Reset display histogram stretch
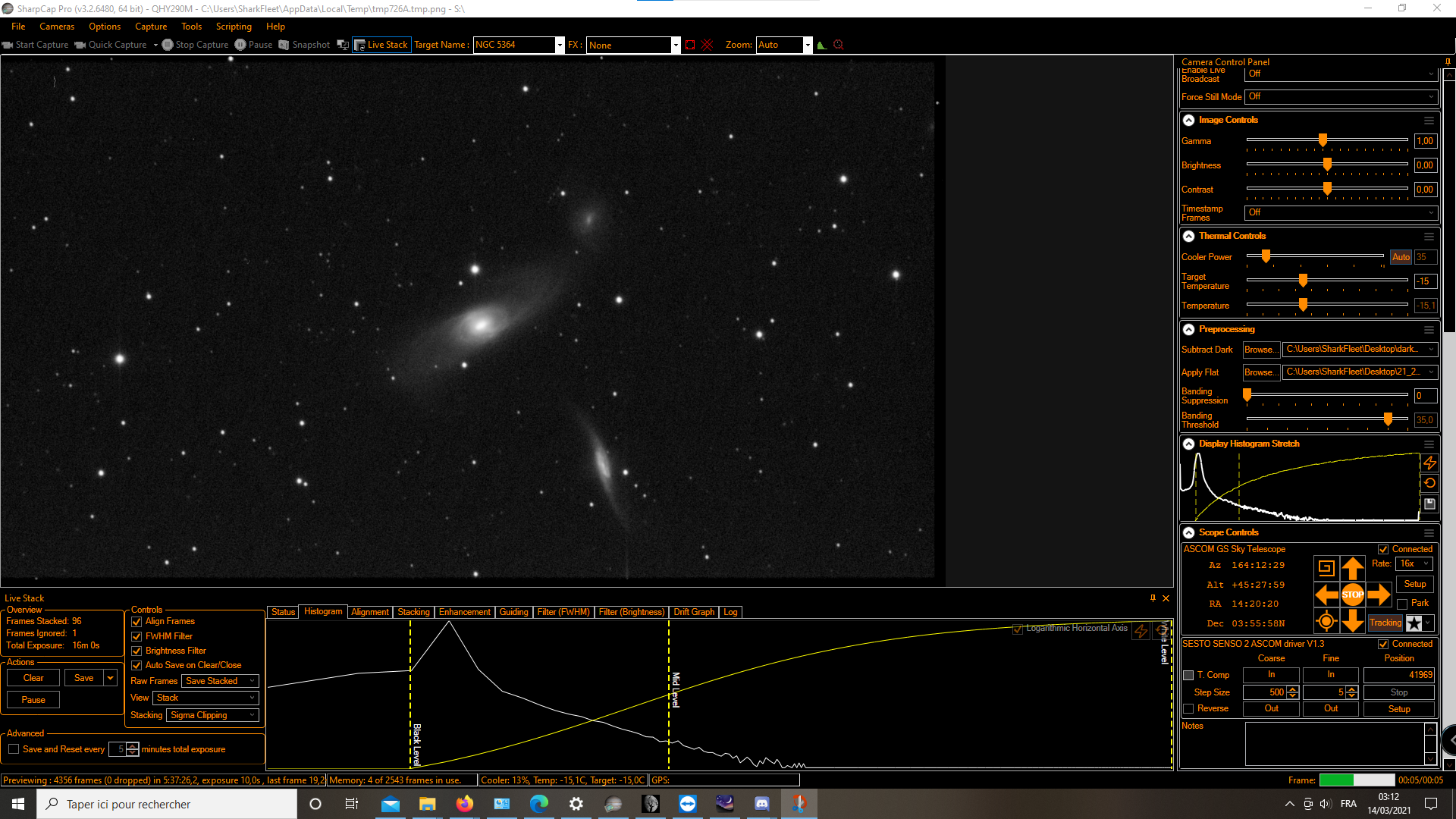This screenshot has height=819, width=1456. (x=1429, y=483)
